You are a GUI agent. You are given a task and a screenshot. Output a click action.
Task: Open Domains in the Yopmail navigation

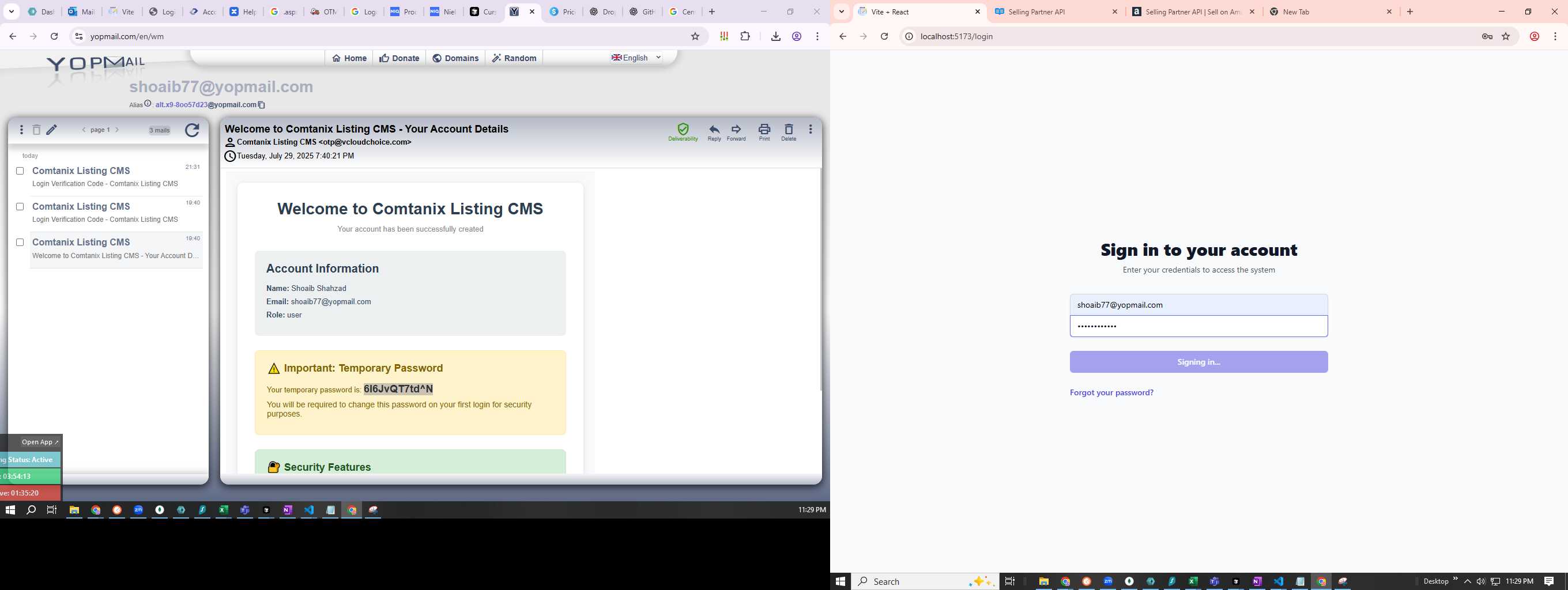(455, 58)
